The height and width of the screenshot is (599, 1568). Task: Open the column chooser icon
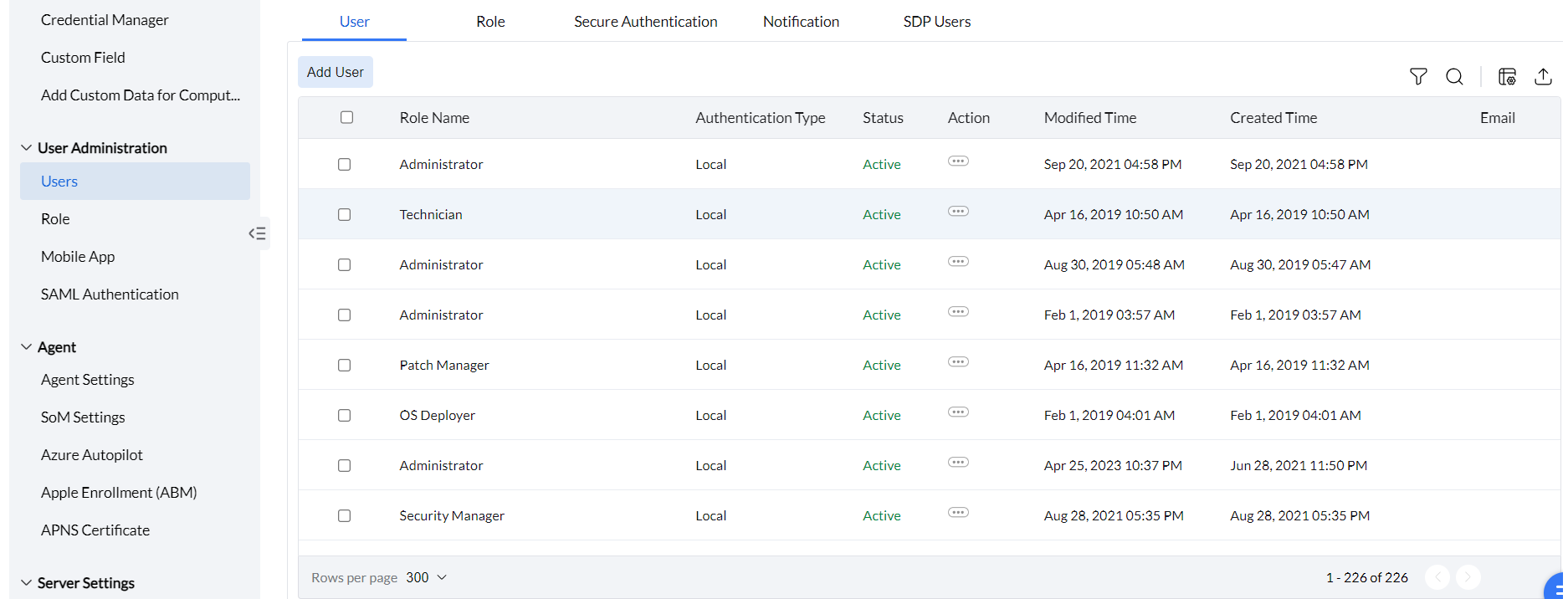[1507, 77]
